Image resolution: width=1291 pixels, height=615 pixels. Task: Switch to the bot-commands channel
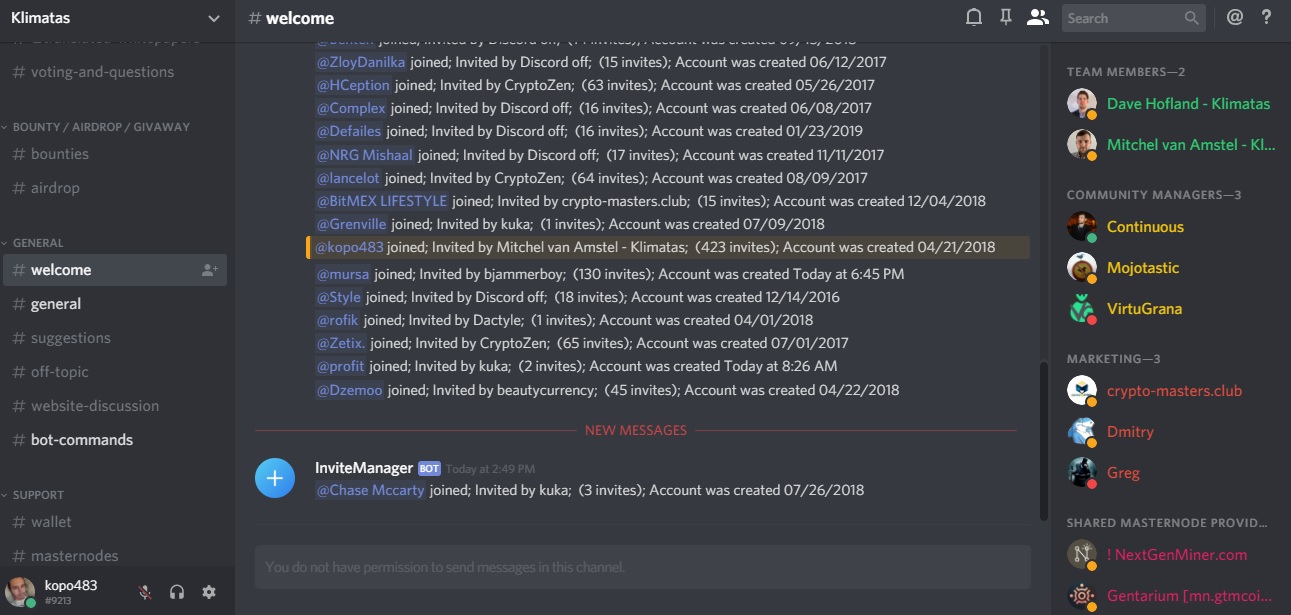pyautogui.click(x=82, y=440)
